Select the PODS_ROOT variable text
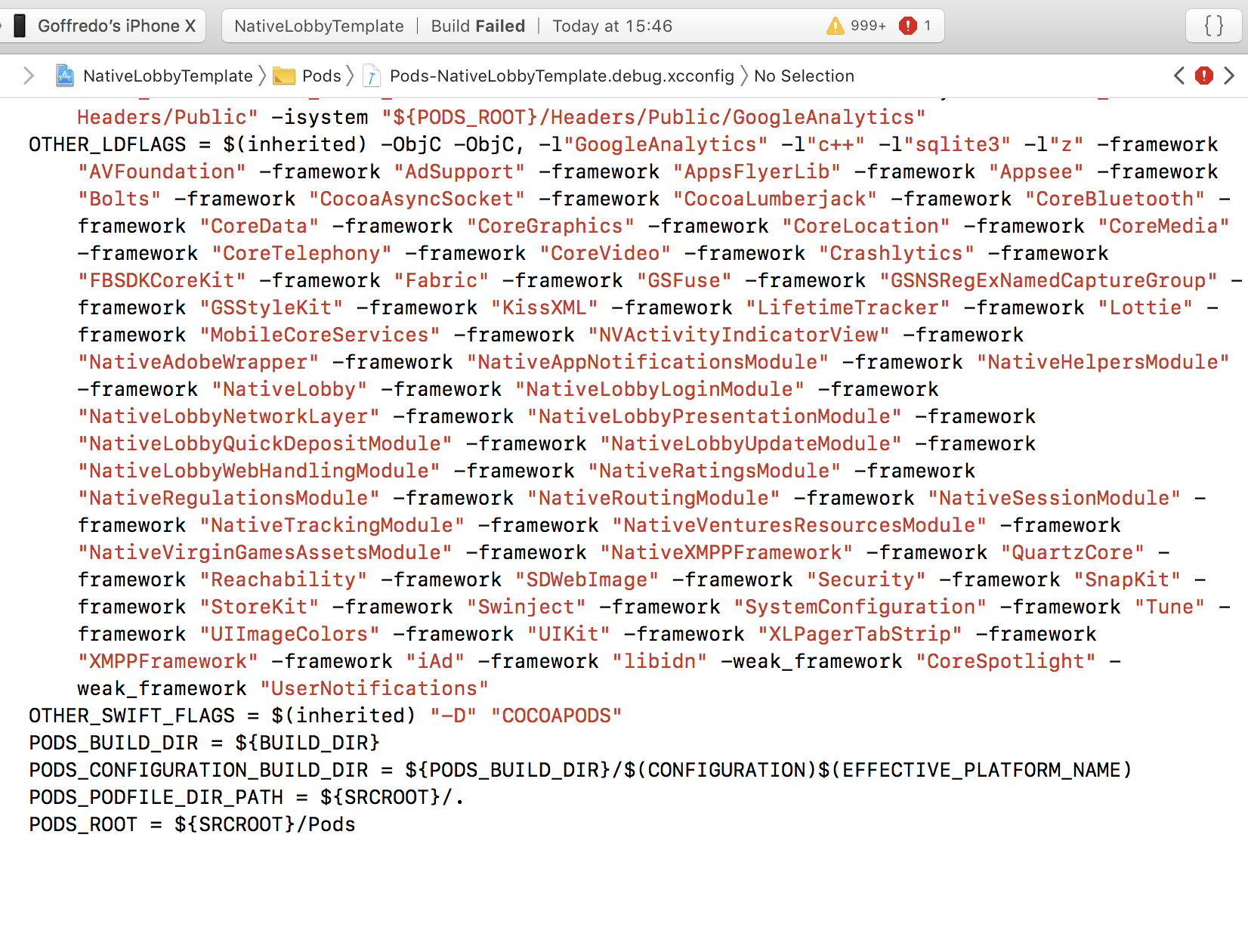The width and height of the screenshot is (1248, 952). [x=83, y=824]
